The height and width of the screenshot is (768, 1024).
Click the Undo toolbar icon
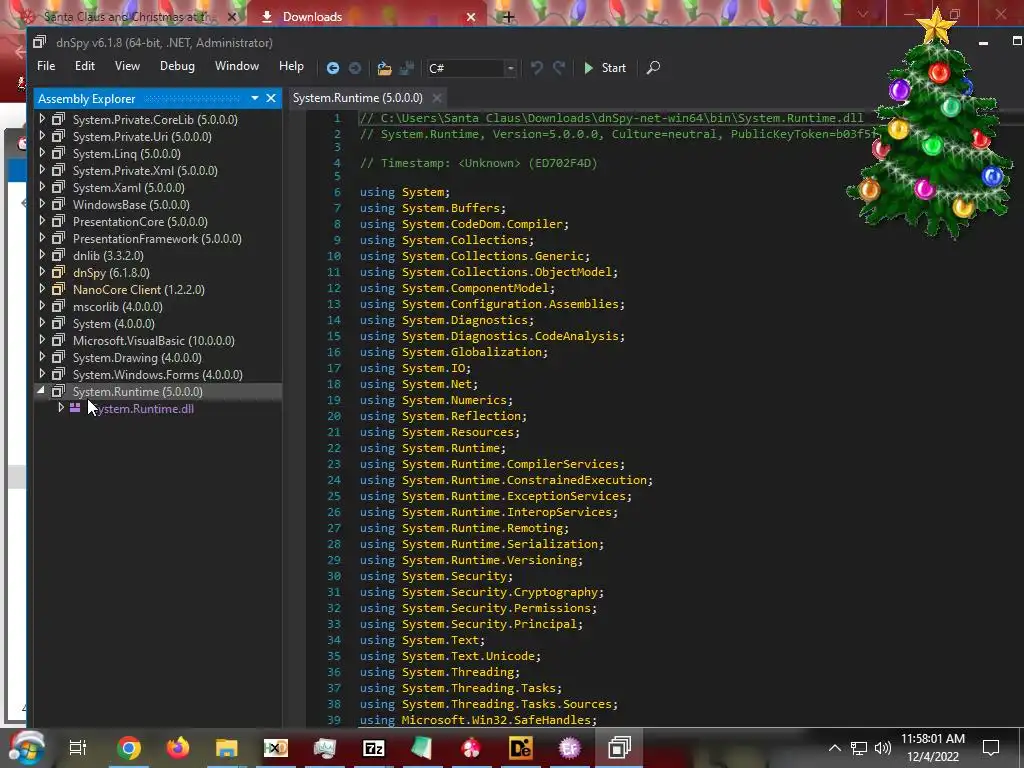pyautogui.click(x=536, y=68)
